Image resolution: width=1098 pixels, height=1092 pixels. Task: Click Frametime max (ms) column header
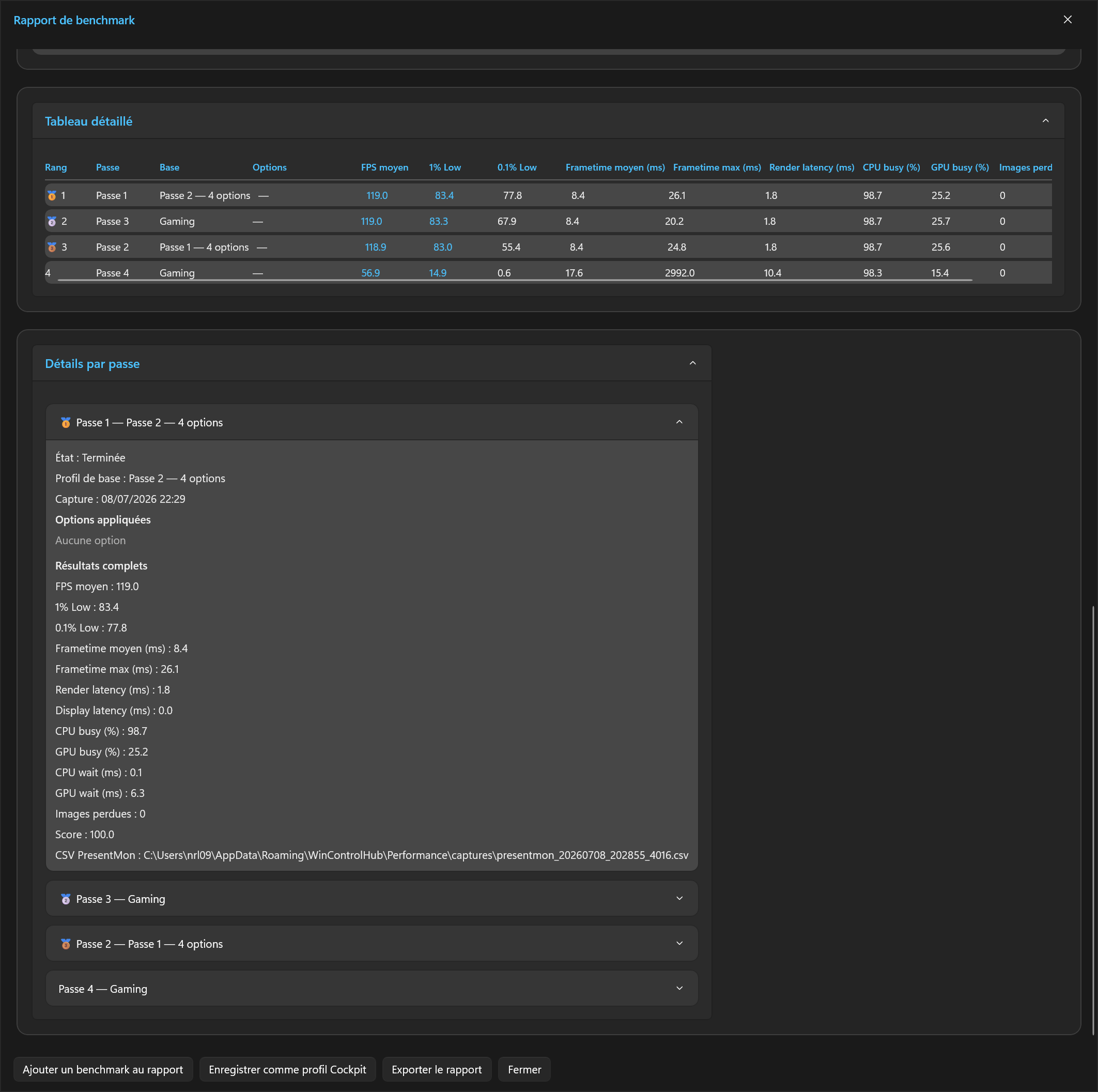point(717,167)
